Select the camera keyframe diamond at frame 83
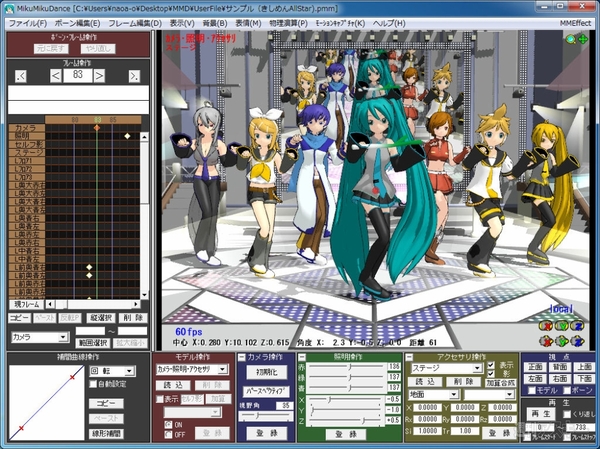The width and height of the screenshot is (600, 449). [x=97, y=127]
